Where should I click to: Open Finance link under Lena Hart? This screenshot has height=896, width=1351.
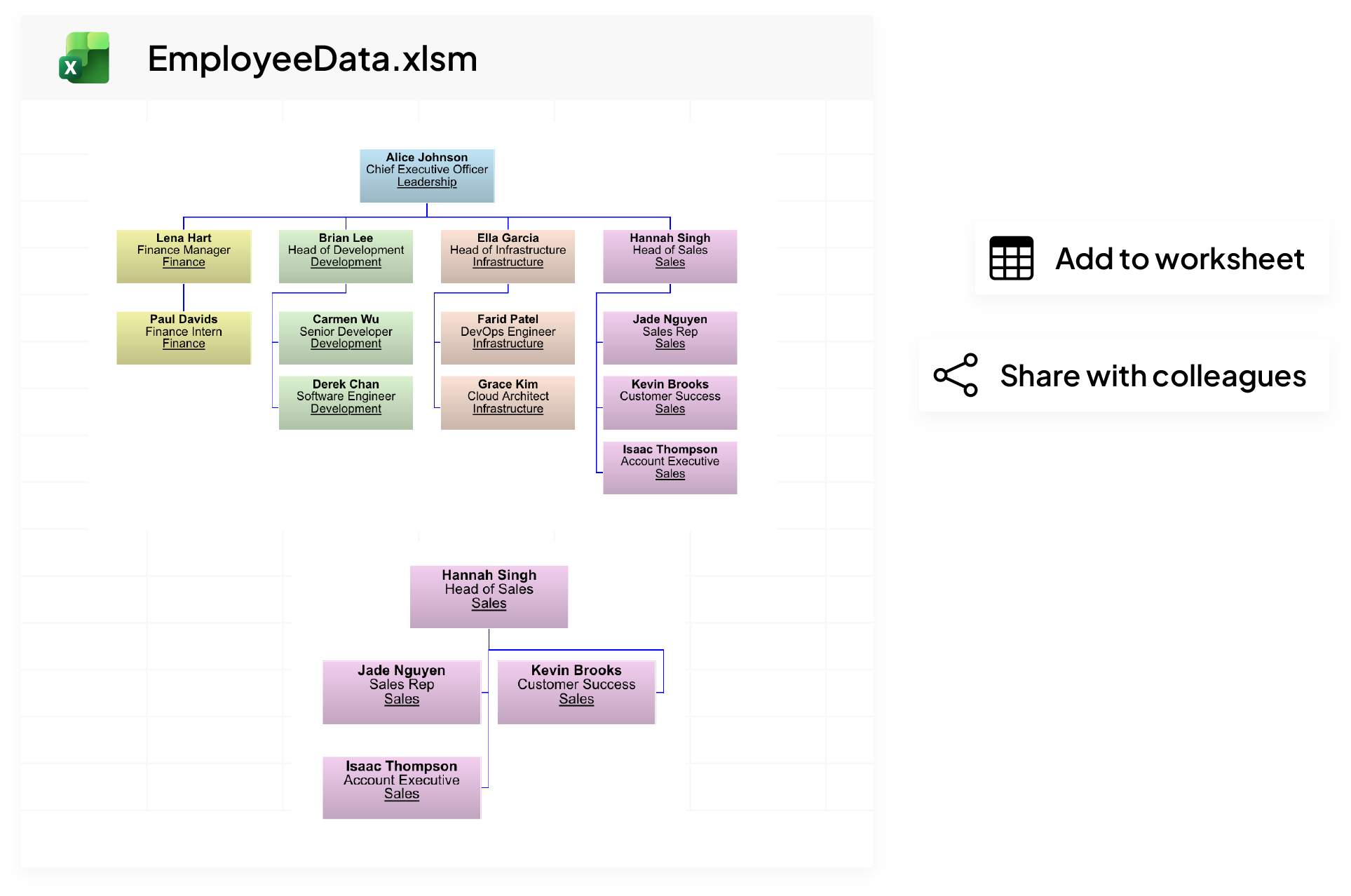coord(184,262)
